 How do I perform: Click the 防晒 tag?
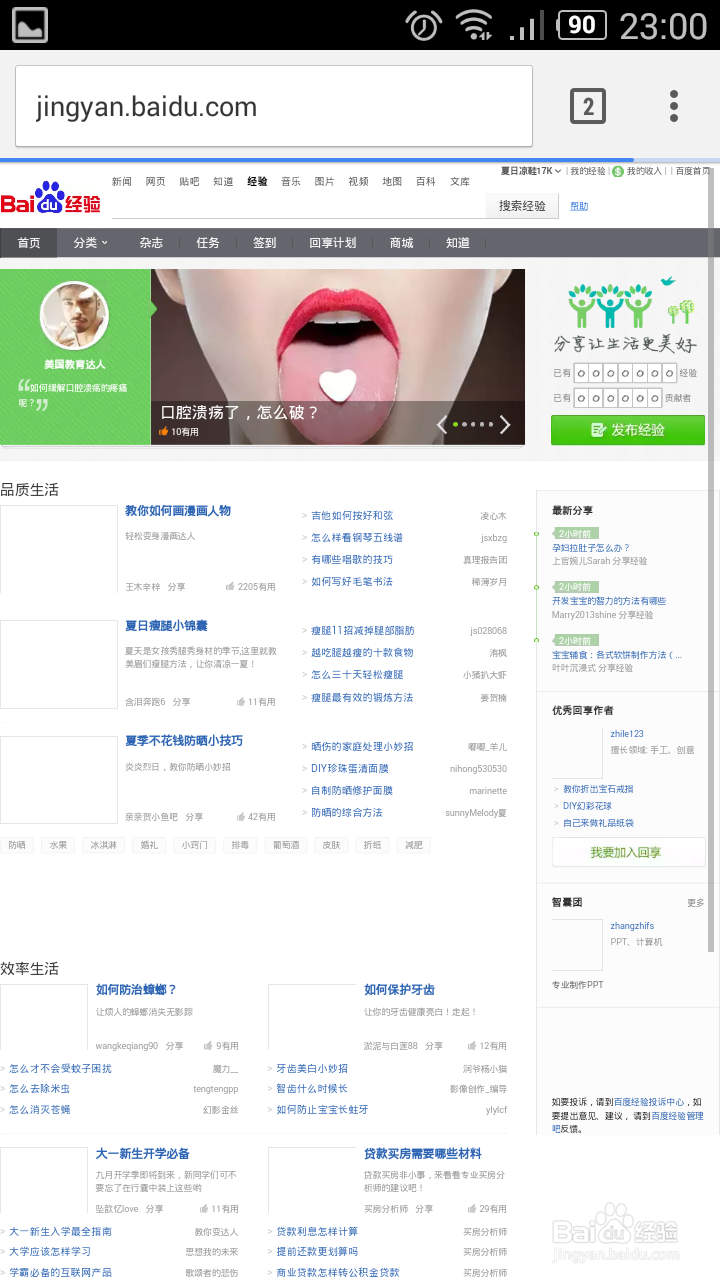(x=17, y=845)
